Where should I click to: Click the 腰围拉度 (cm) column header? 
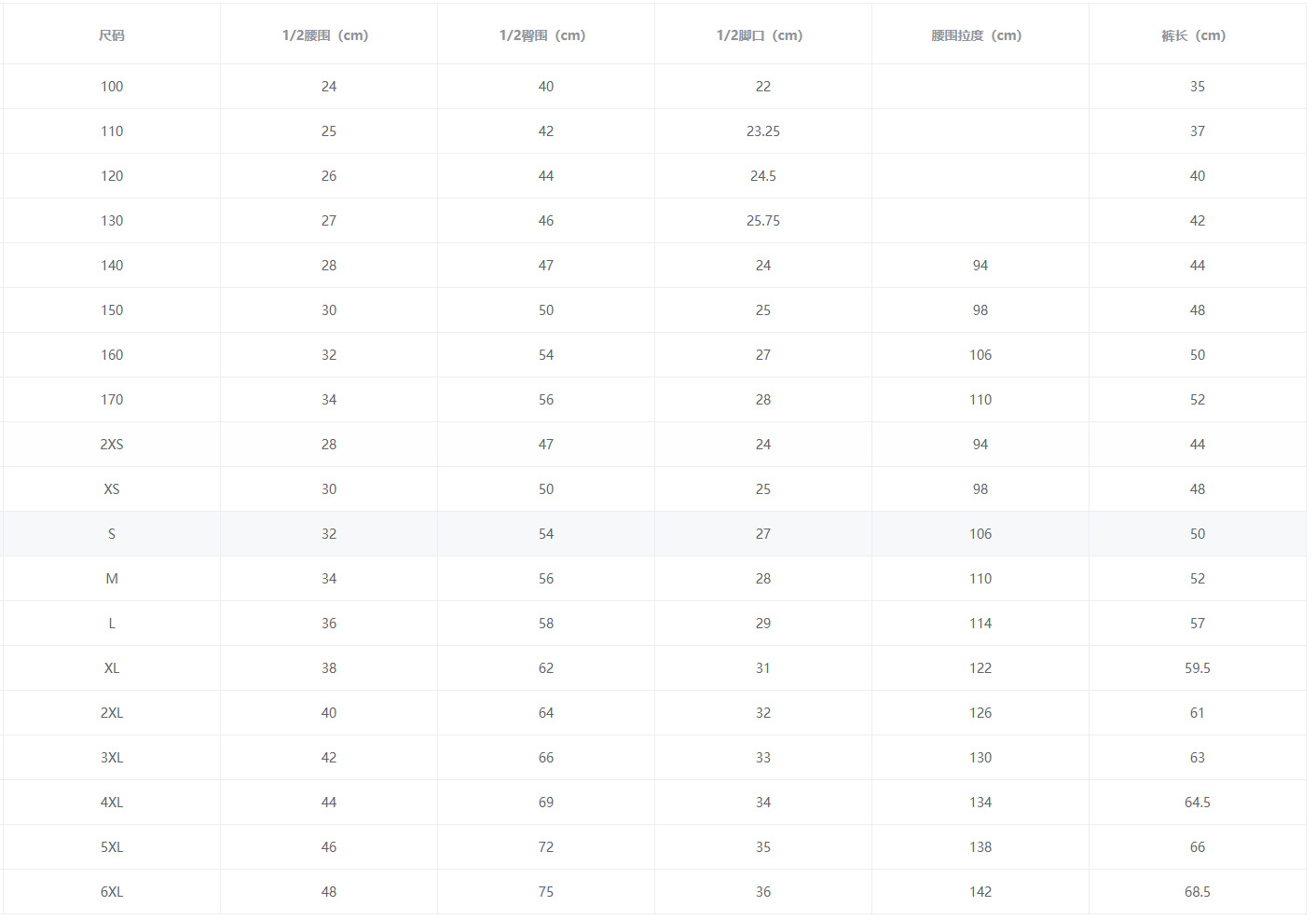pyautogui.click(x=977, y=35)
